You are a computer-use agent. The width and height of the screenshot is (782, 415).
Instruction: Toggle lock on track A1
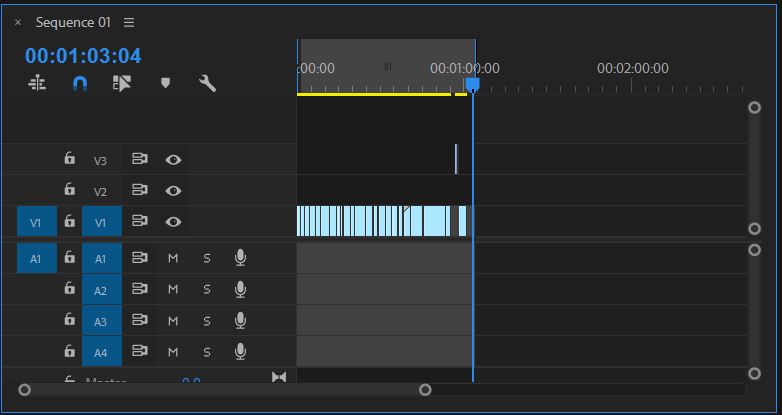(69, 257)
